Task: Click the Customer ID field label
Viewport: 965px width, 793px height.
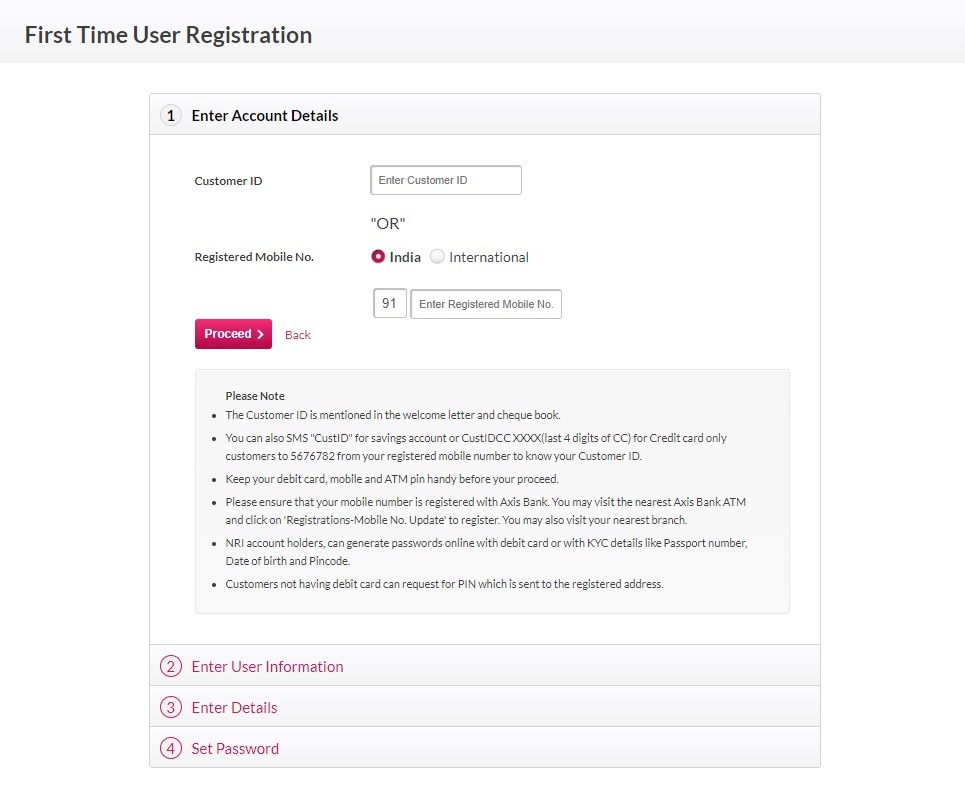Action: click(228, 181)
